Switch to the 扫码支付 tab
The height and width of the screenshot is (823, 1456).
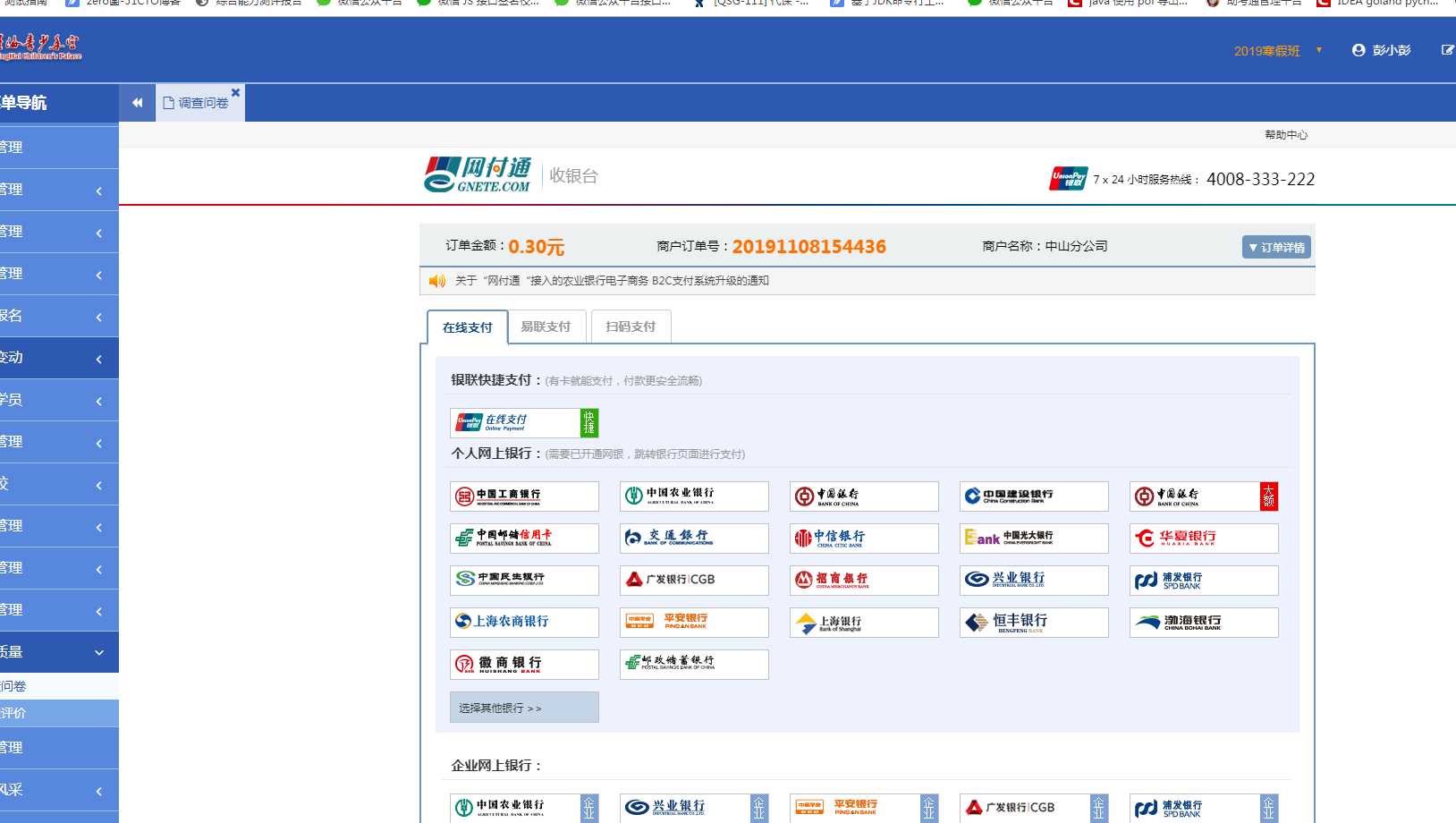click(x=631, y=327)
